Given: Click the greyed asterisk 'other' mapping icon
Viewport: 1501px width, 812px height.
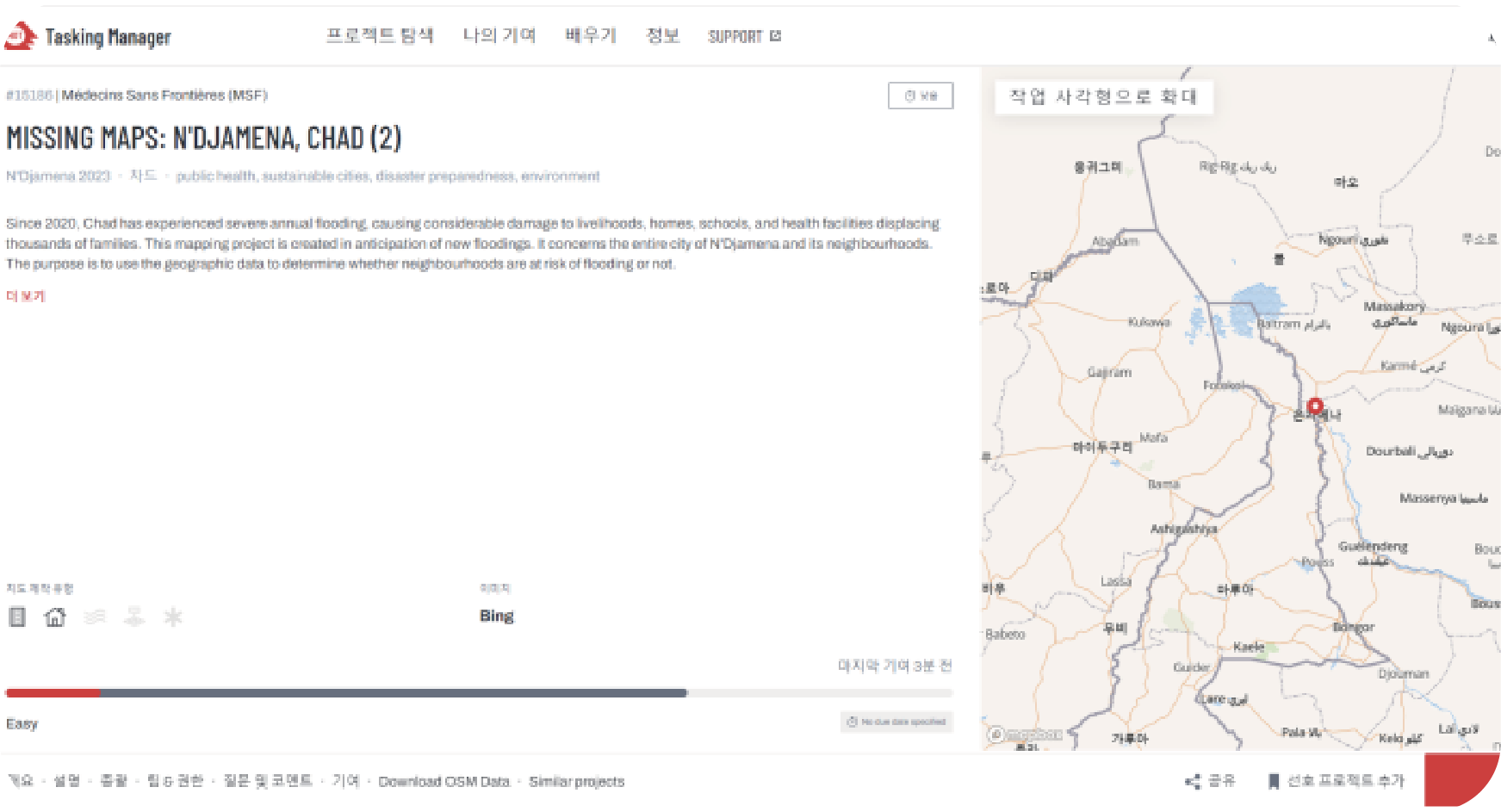Looking at the screenshot, I should pyautogui.click(x=173, y=617).
